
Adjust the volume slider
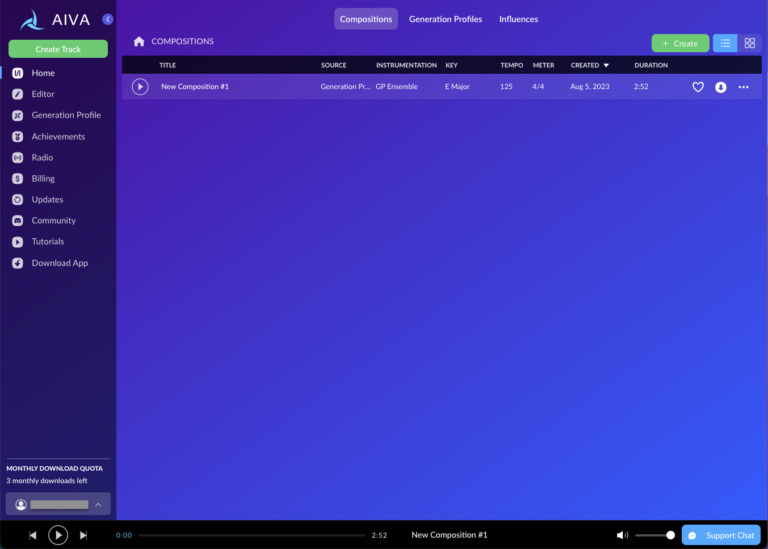coord(655,535)
